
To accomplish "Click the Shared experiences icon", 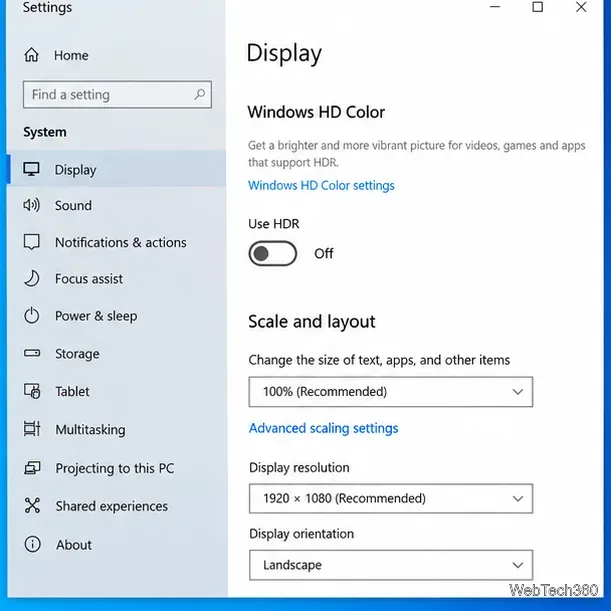I will 32,505.
